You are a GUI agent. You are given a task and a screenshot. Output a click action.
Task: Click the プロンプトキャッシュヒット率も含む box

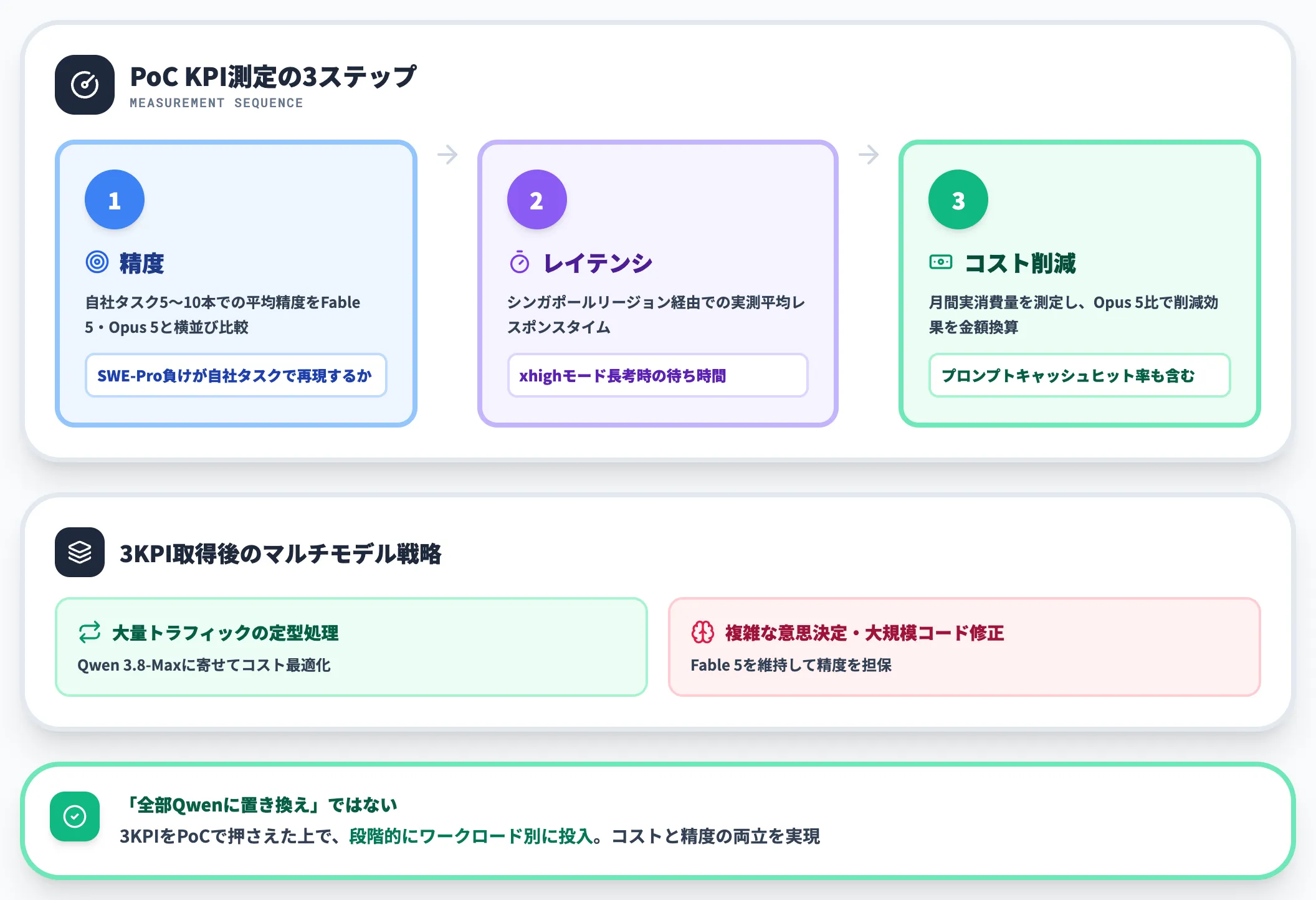1080,375
